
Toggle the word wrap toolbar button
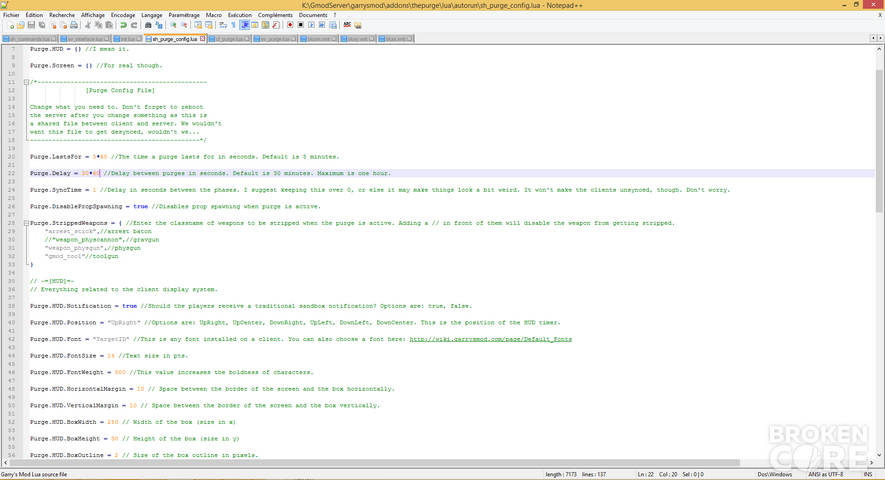[222, 25]
